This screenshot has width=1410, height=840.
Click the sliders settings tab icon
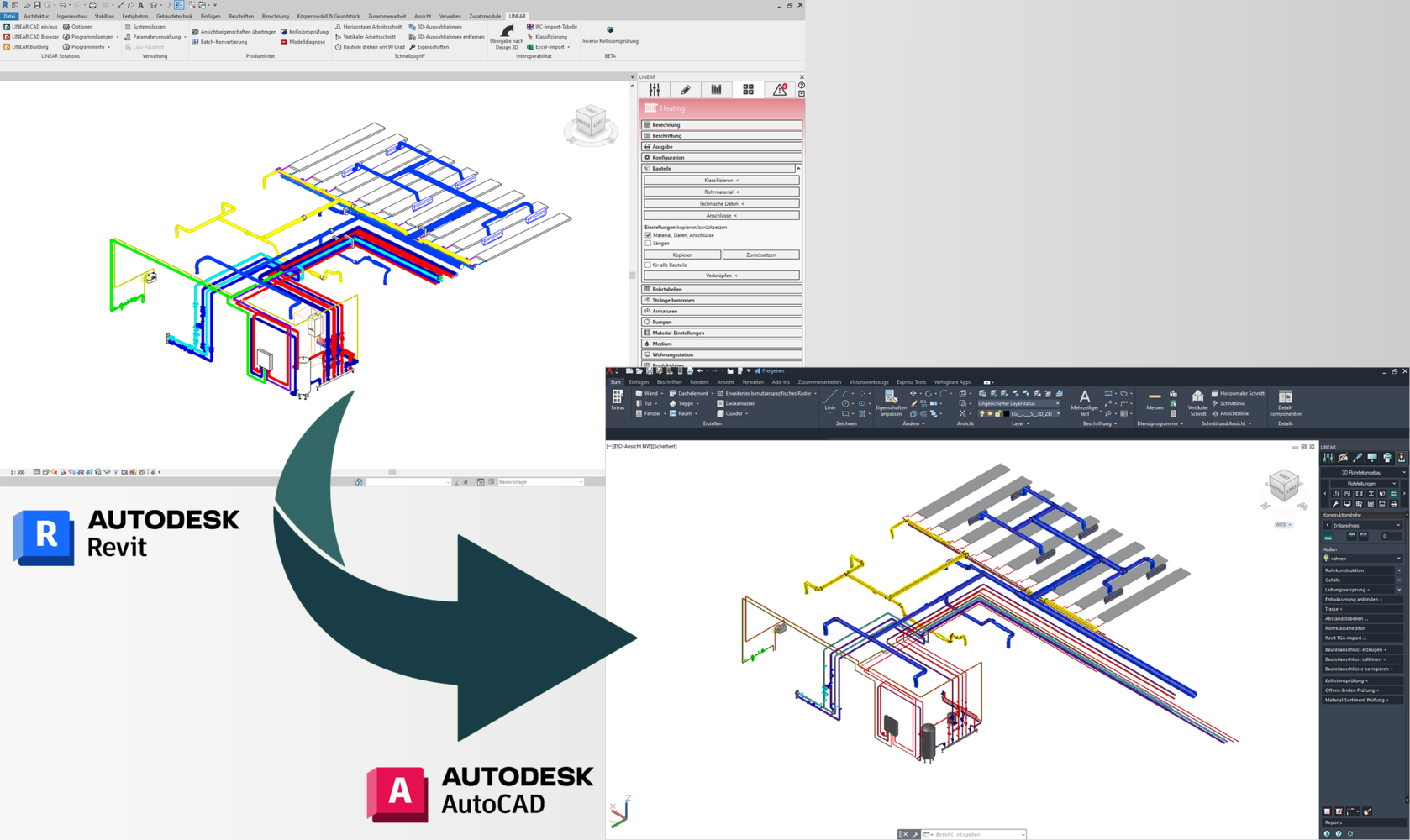point(655,90)
